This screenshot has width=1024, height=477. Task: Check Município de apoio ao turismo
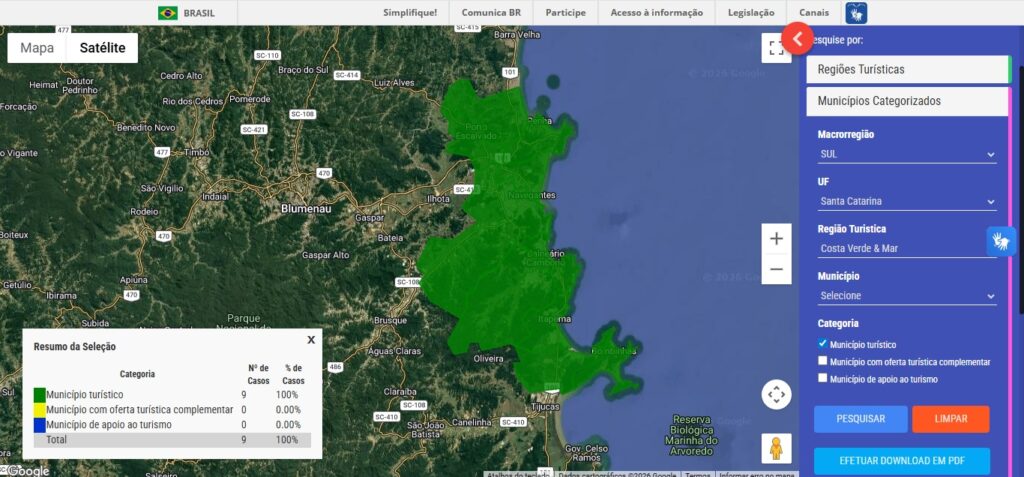tap(822, 377)
